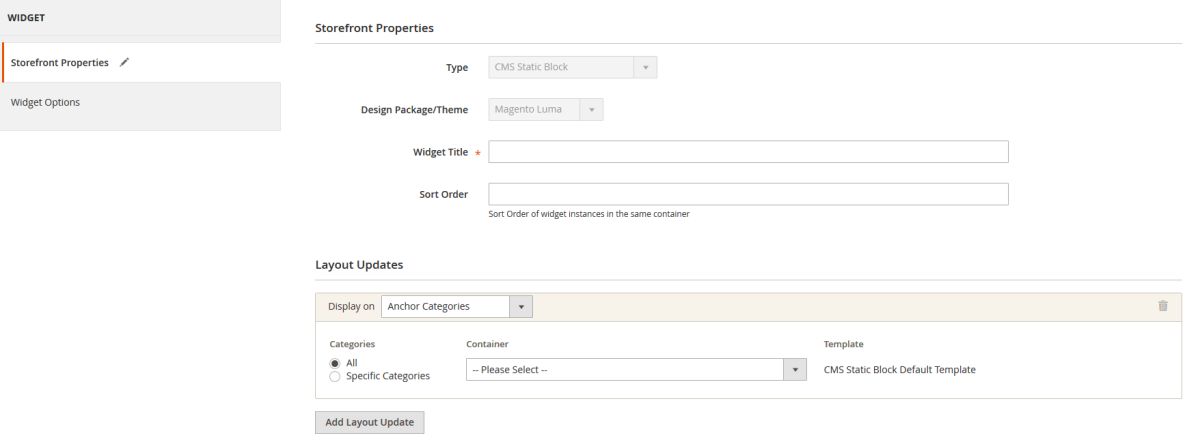Choose the Specific Categories radio option
This screenshot has height=440, width=1200.
(335, 376)
